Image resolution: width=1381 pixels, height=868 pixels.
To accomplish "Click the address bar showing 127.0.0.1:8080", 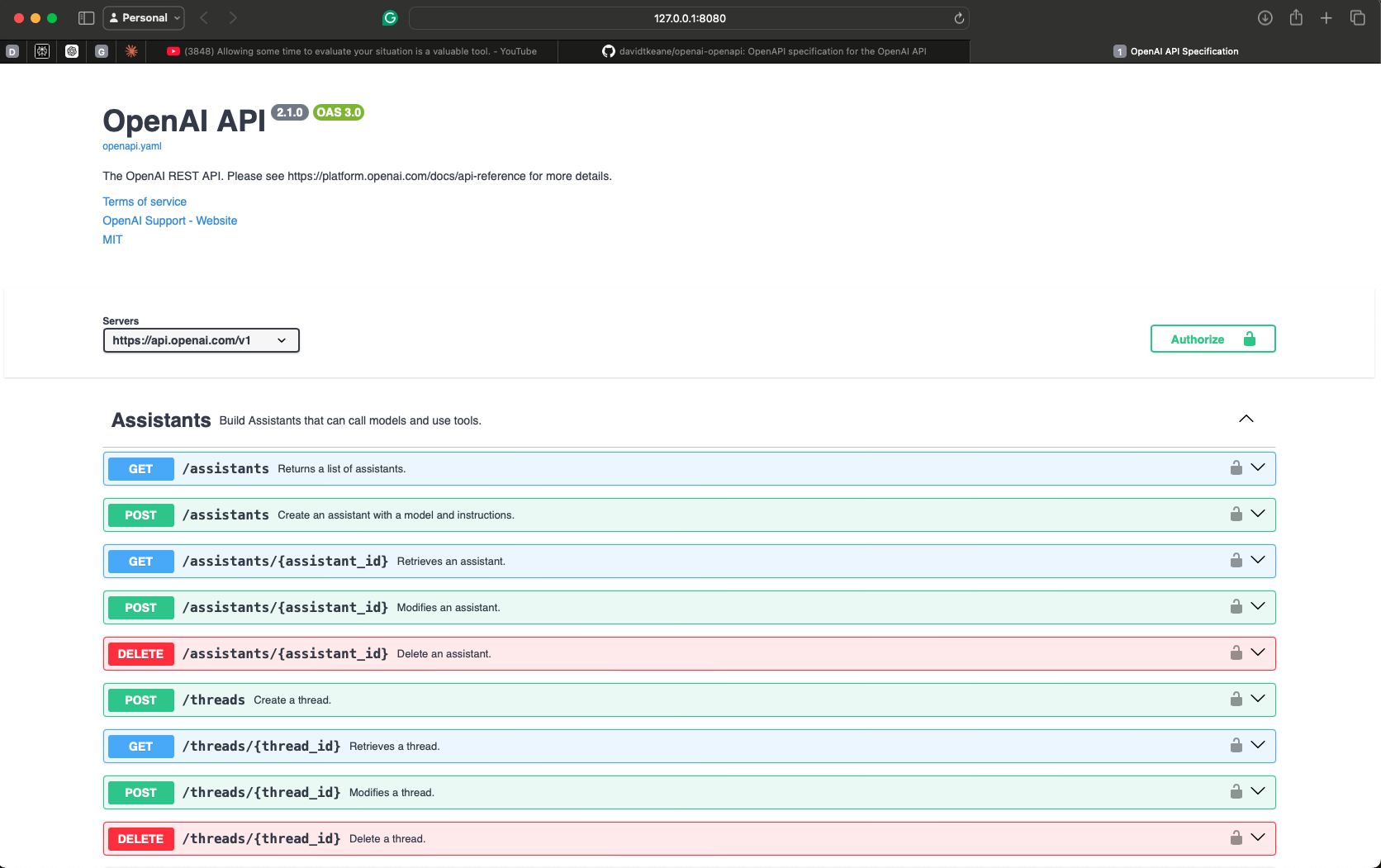I will tap(689, 18).
